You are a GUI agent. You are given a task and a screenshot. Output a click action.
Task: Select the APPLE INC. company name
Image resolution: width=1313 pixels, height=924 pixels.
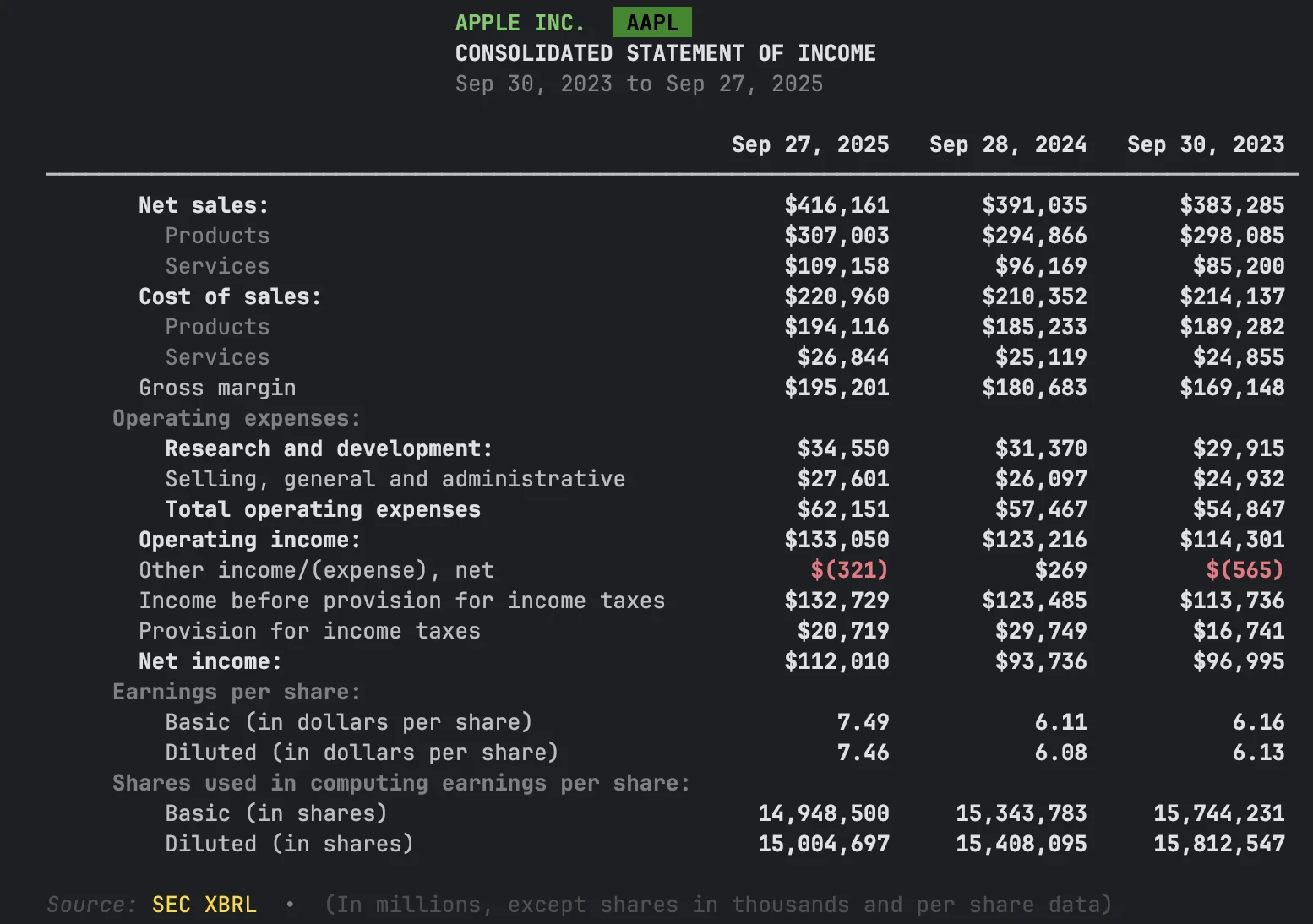pos(520,23)
